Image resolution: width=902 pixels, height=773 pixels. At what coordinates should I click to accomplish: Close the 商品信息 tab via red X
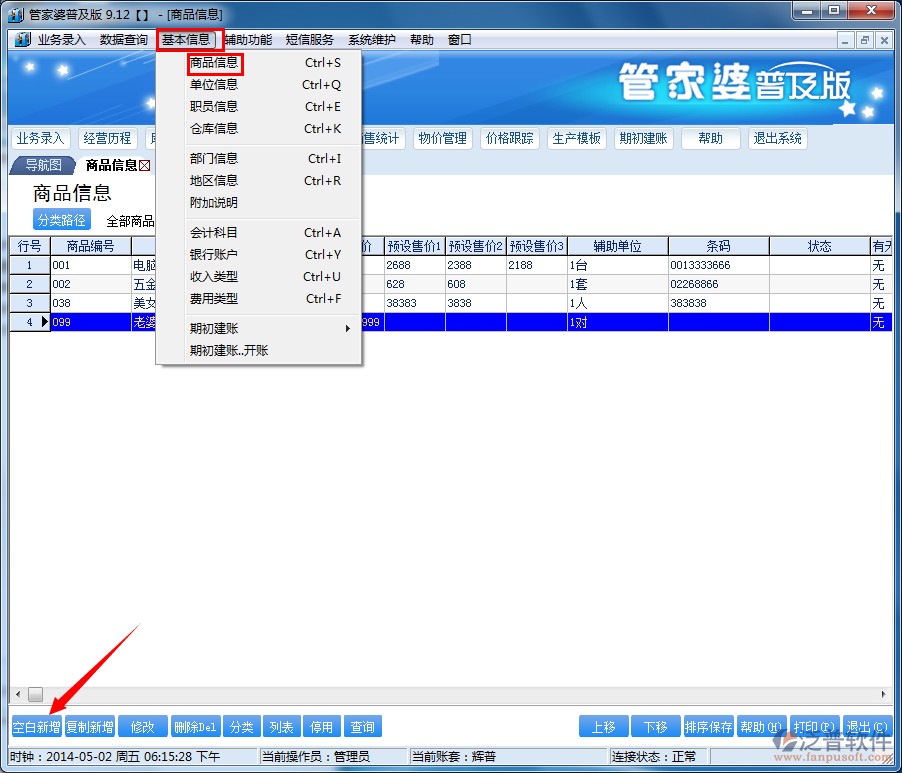click(x=144, y=166)
